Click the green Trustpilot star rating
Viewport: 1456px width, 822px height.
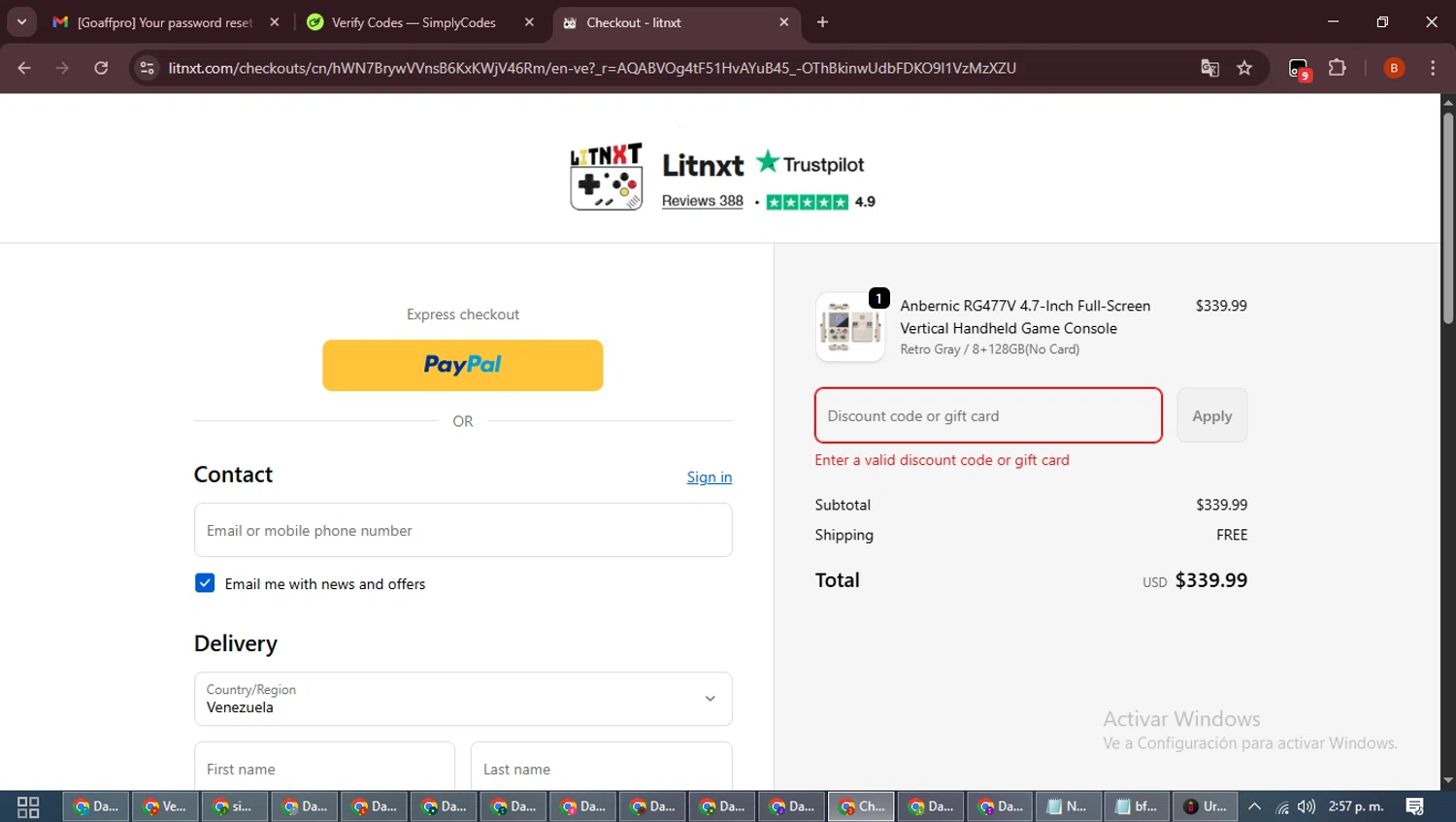point(807,202)
